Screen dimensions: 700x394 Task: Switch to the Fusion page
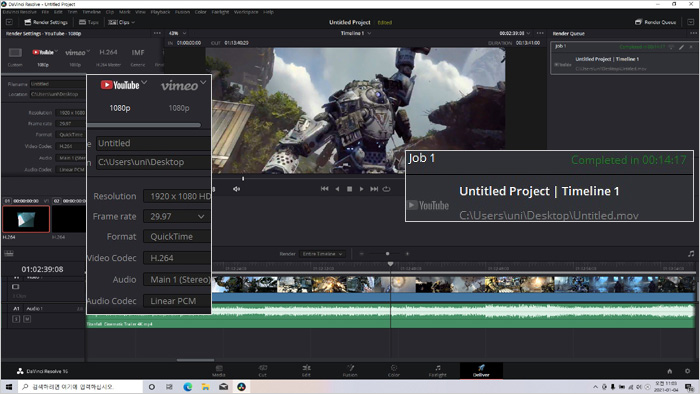350,371
